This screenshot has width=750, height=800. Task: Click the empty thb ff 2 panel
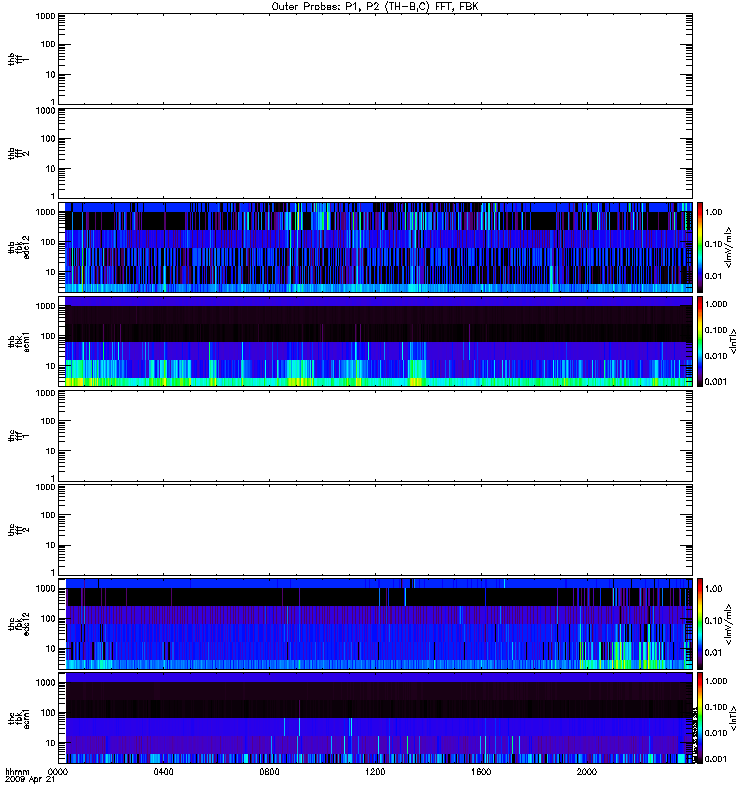[375, 152]
